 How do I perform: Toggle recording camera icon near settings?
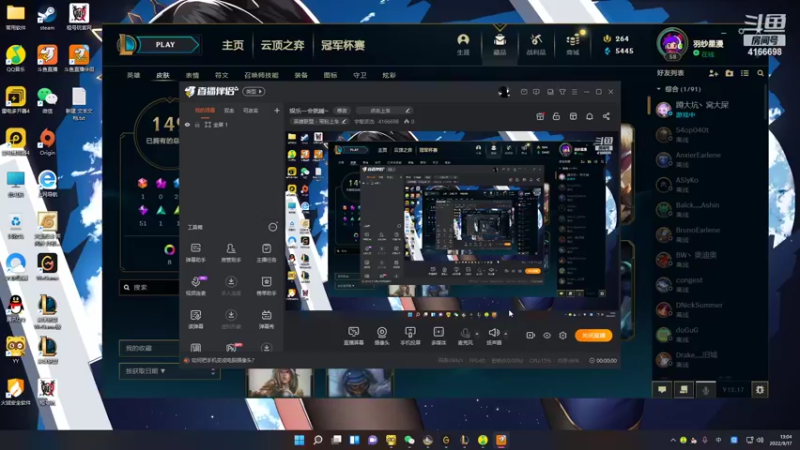[531, 335]
